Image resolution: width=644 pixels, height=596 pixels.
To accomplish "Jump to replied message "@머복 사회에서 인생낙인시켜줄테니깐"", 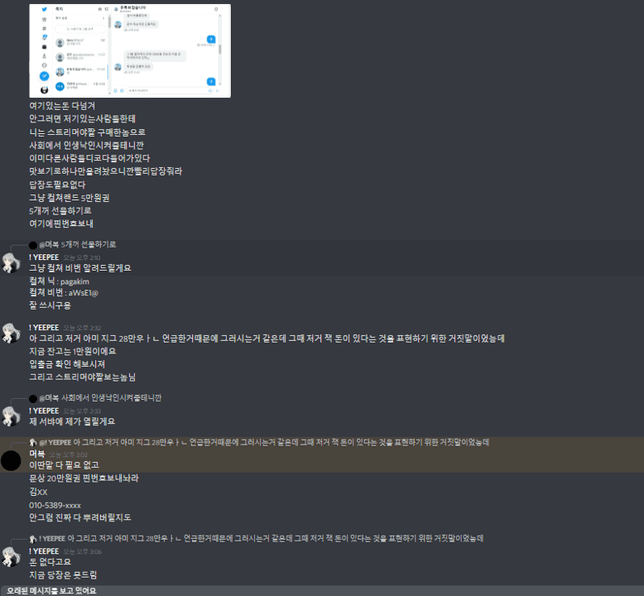I will tap(100, 398).
